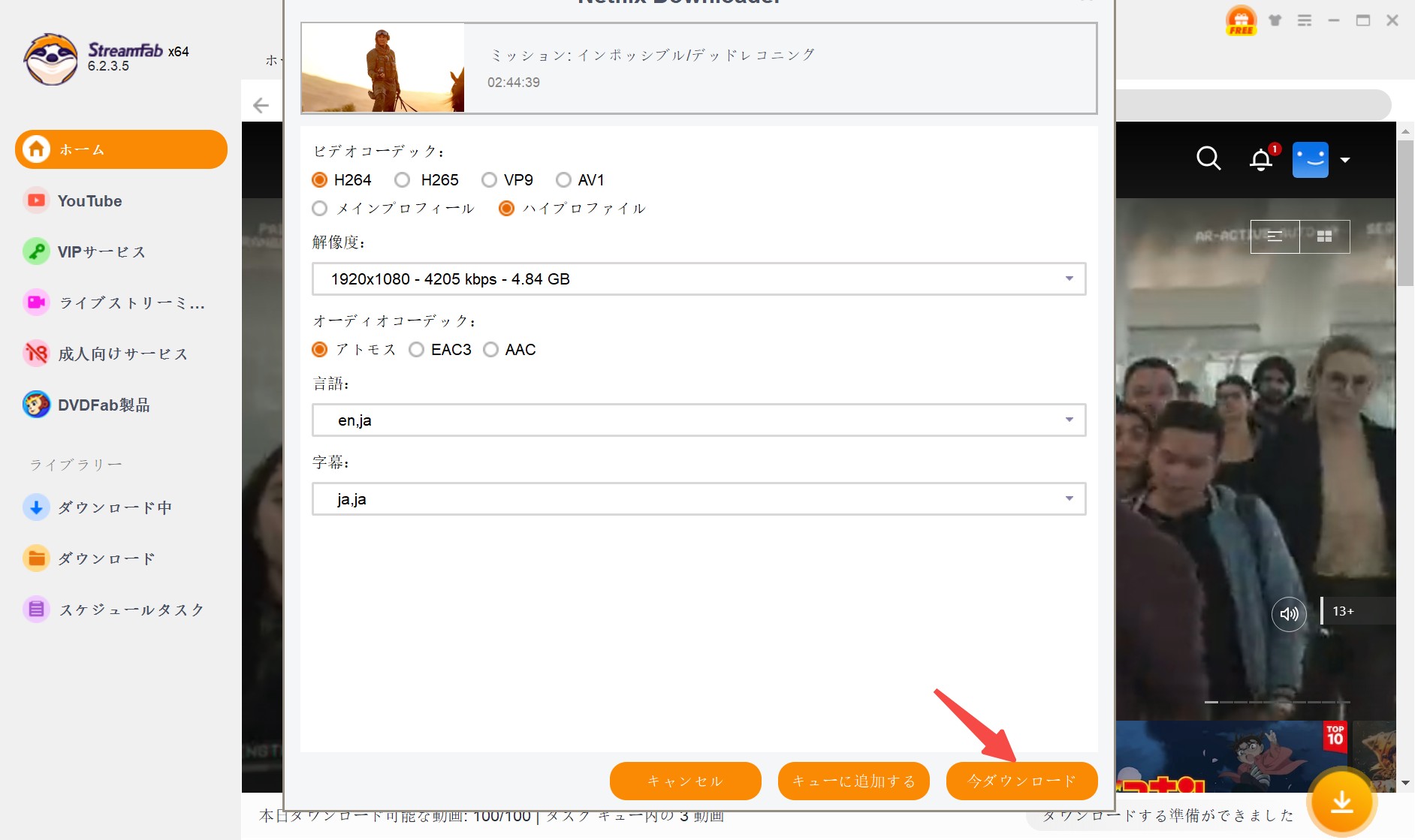Select the AAC audio codec
1415x840 pixels.
click(x=492, y=349)
